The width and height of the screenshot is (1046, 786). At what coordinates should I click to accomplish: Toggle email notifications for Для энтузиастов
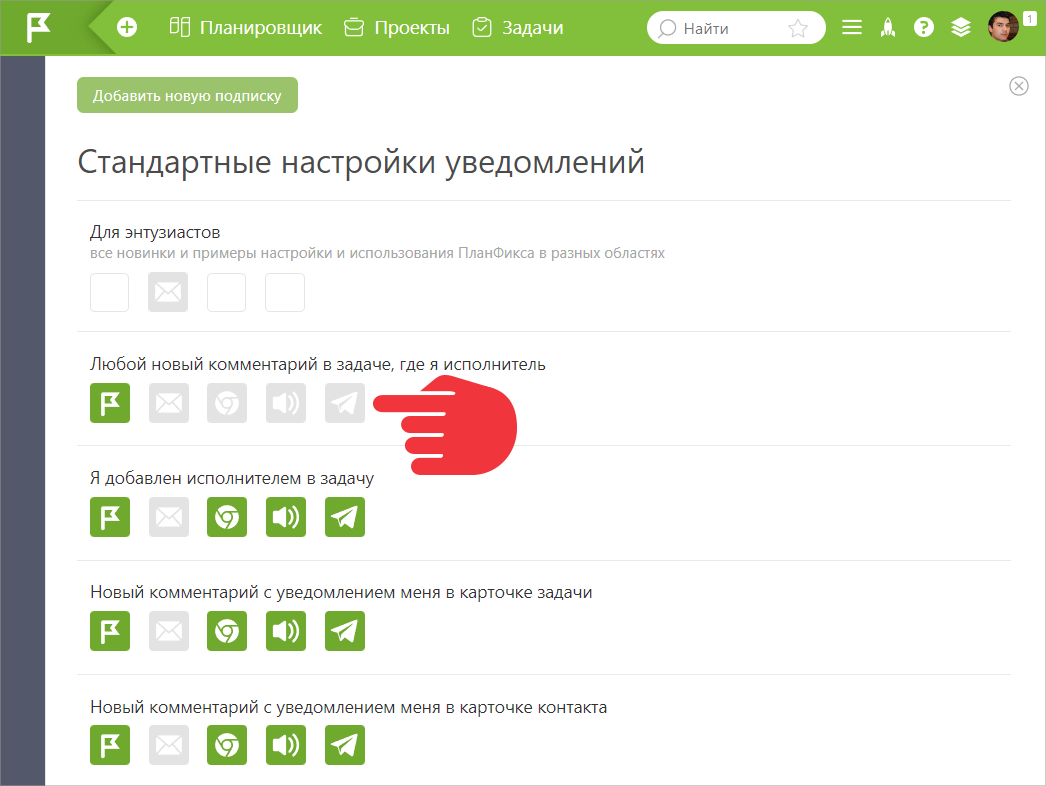[x=168, y=292]
